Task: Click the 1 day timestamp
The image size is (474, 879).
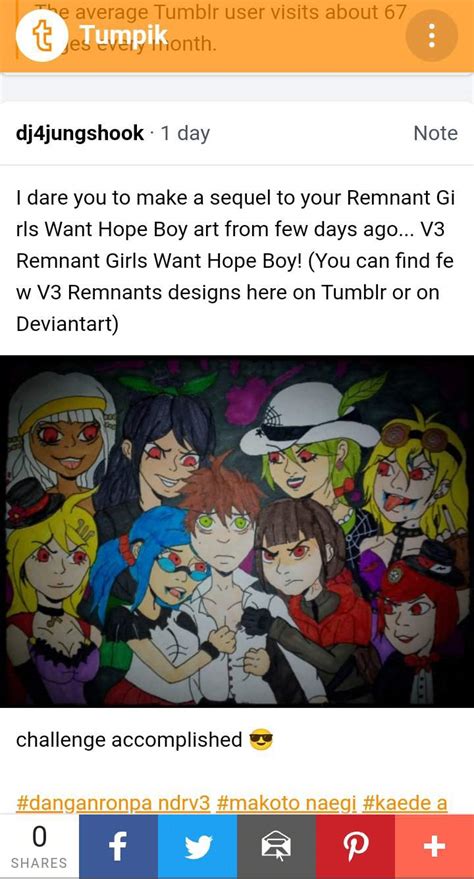Action: coord(185,133)
